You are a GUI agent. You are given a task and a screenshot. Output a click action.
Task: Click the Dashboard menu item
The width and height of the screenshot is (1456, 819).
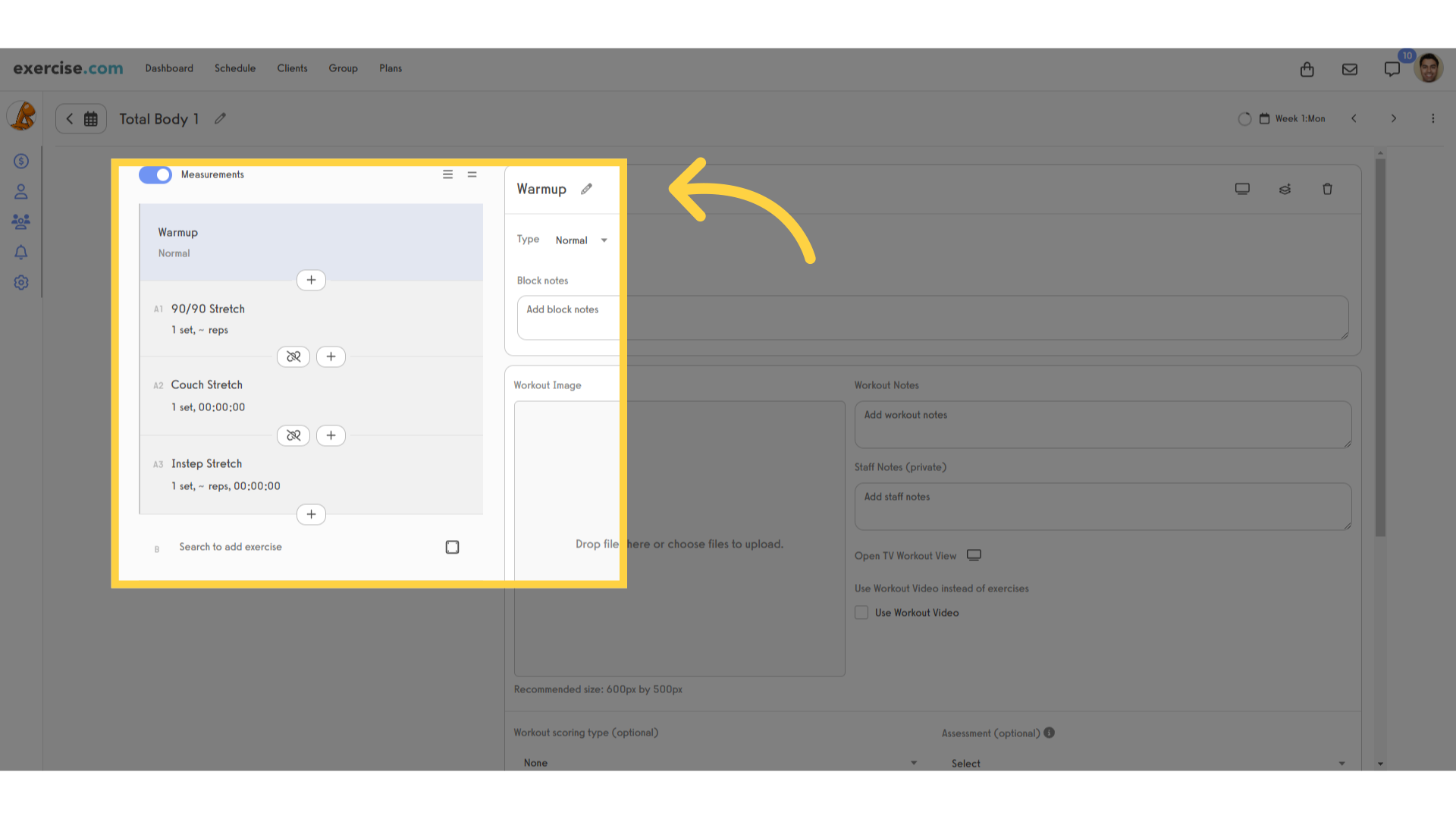[169, 68]
